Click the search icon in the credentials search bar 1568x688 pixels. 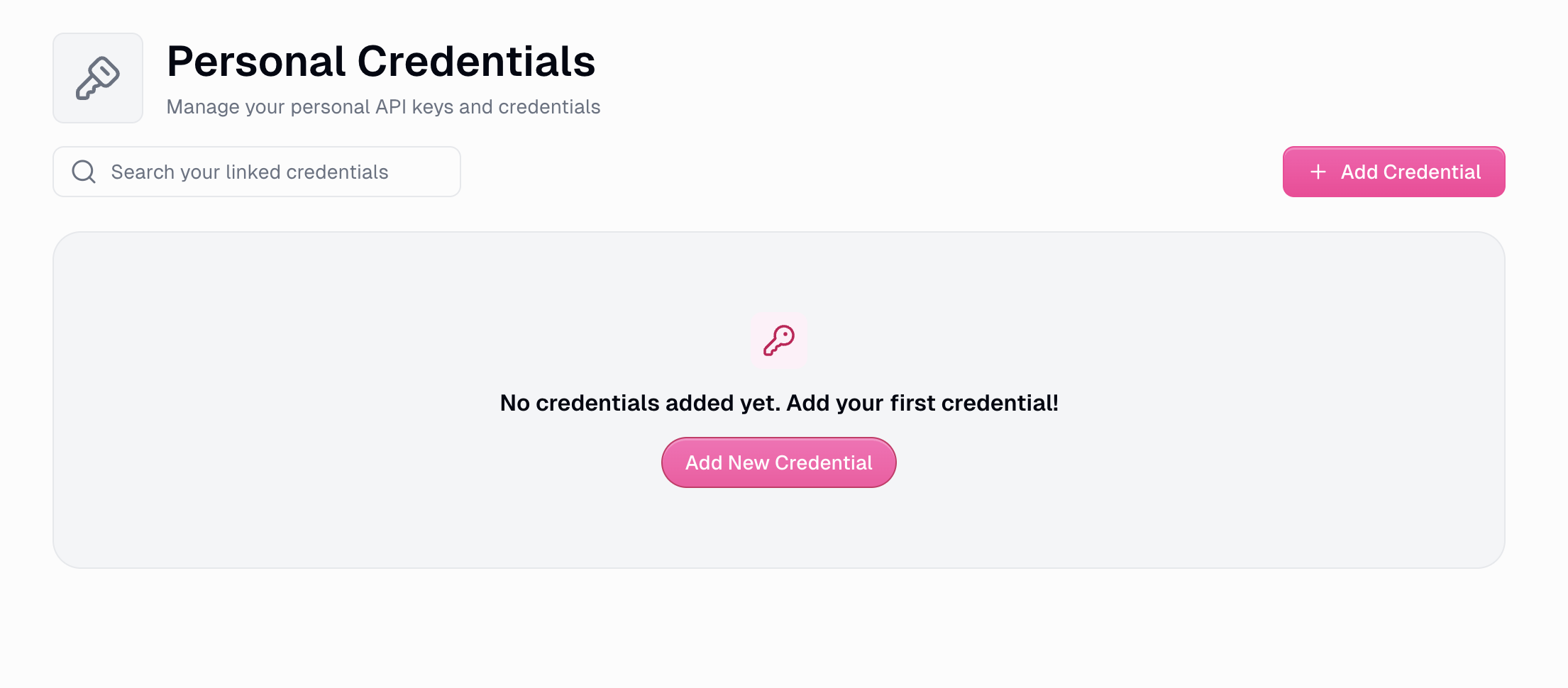click(83, 171)
